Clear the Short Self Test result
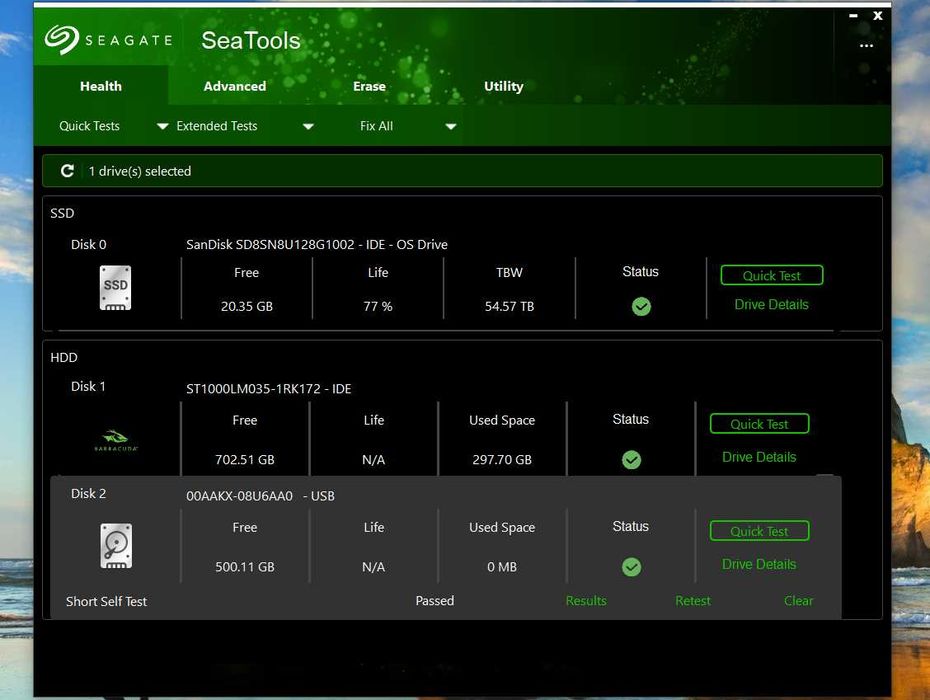 coord(798,601)
